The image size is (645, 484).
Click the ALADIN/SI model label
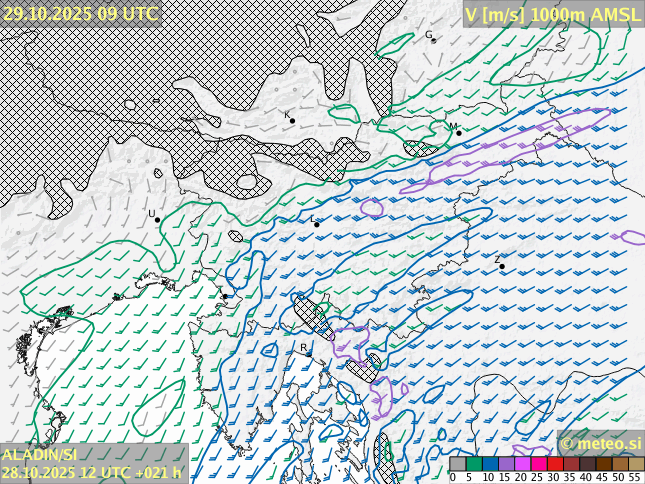(x=39, y=455)
